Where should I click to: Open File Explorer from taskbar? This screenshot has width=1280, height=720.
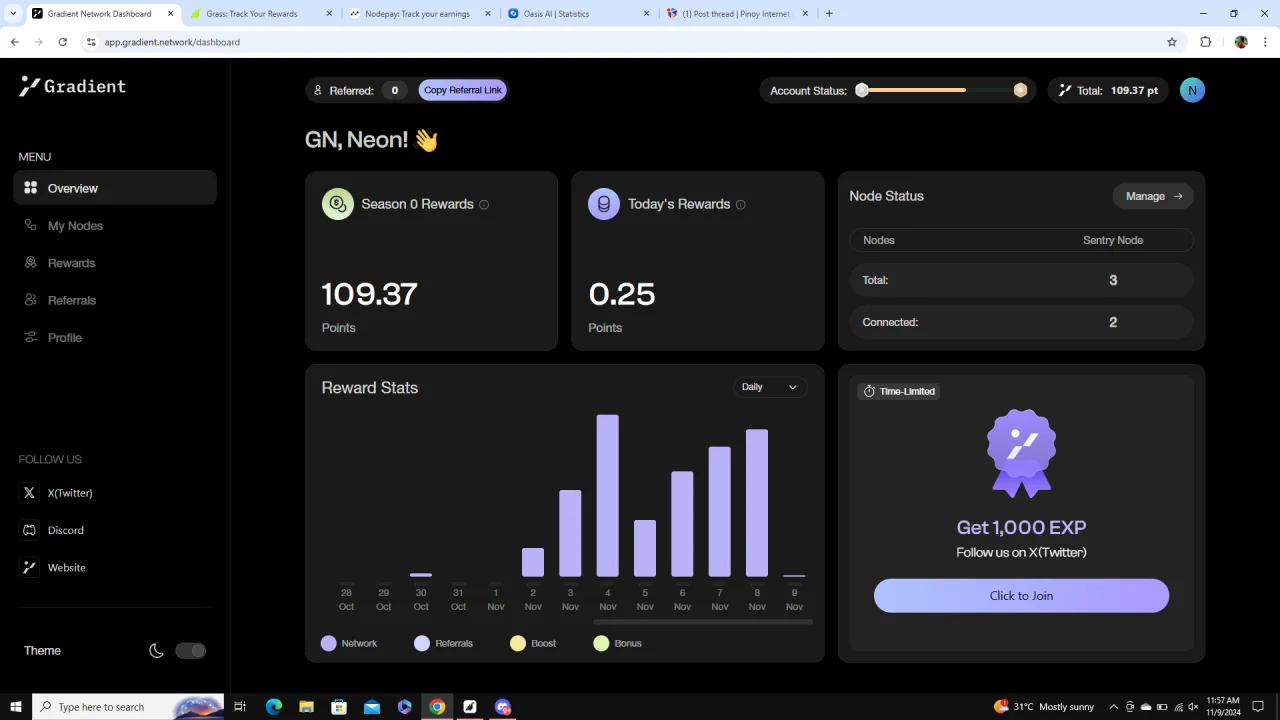(x=306, y=706)
